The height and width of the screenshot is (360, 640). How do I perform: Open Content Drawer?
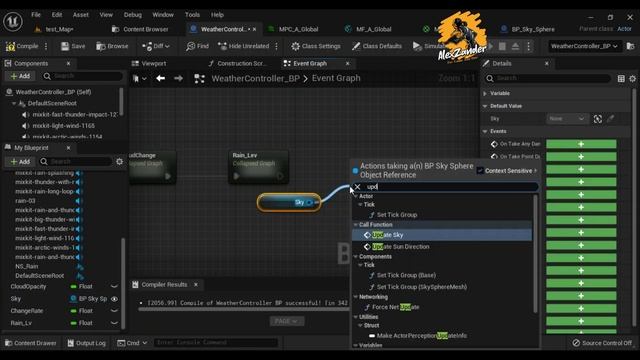(x=30, y=343)
